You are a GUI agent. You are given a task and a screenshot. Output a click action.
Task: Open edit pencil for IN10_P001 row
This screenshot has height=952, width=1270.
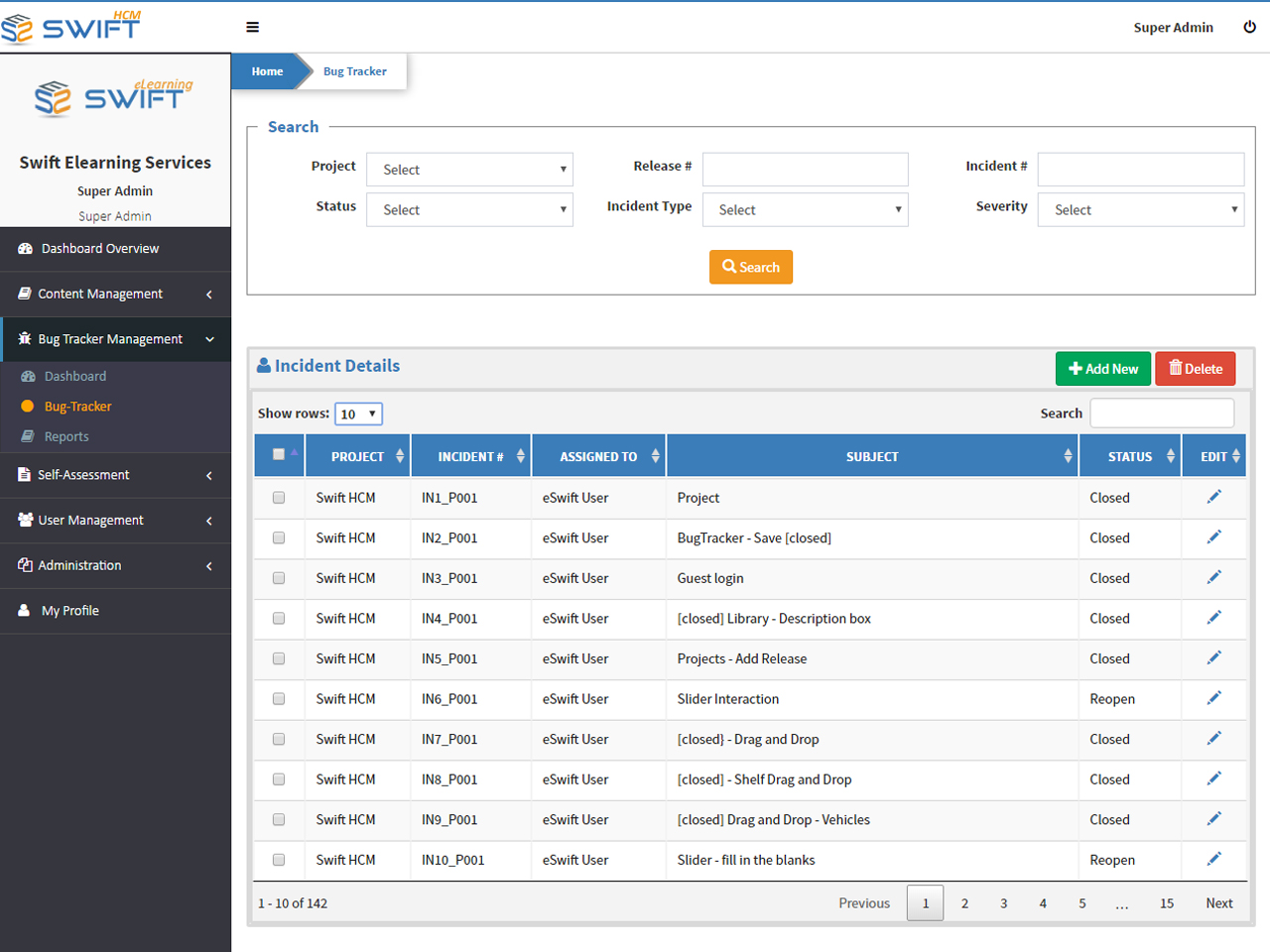1213,859
